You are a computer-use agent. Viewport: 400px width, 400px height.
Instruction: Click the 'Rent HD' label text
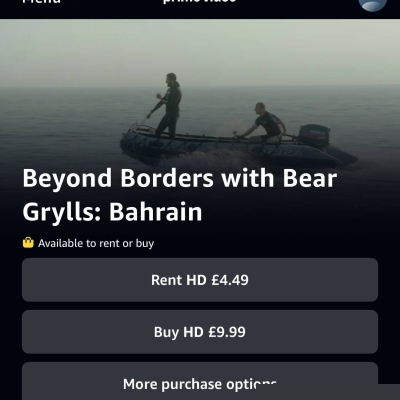[179, 280]
